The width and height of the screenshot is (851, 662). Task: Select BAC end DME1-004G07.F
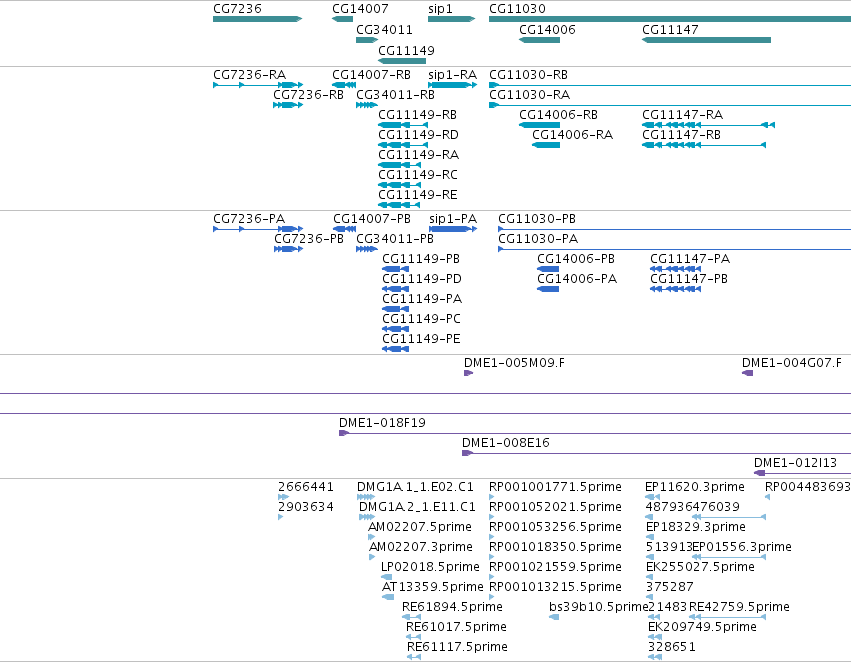click(747, 373)
